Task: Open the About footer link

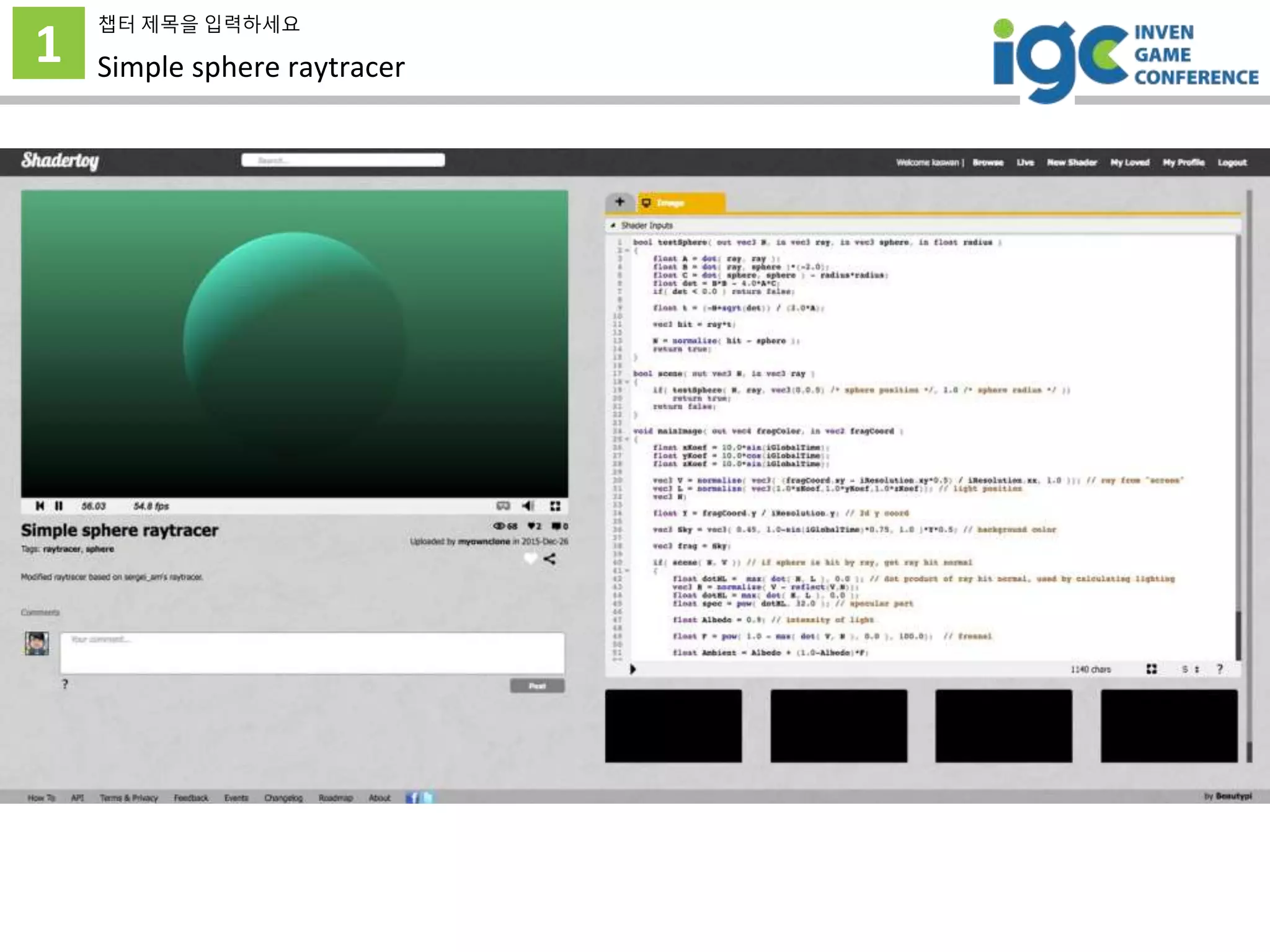Action: click(380, 798)
